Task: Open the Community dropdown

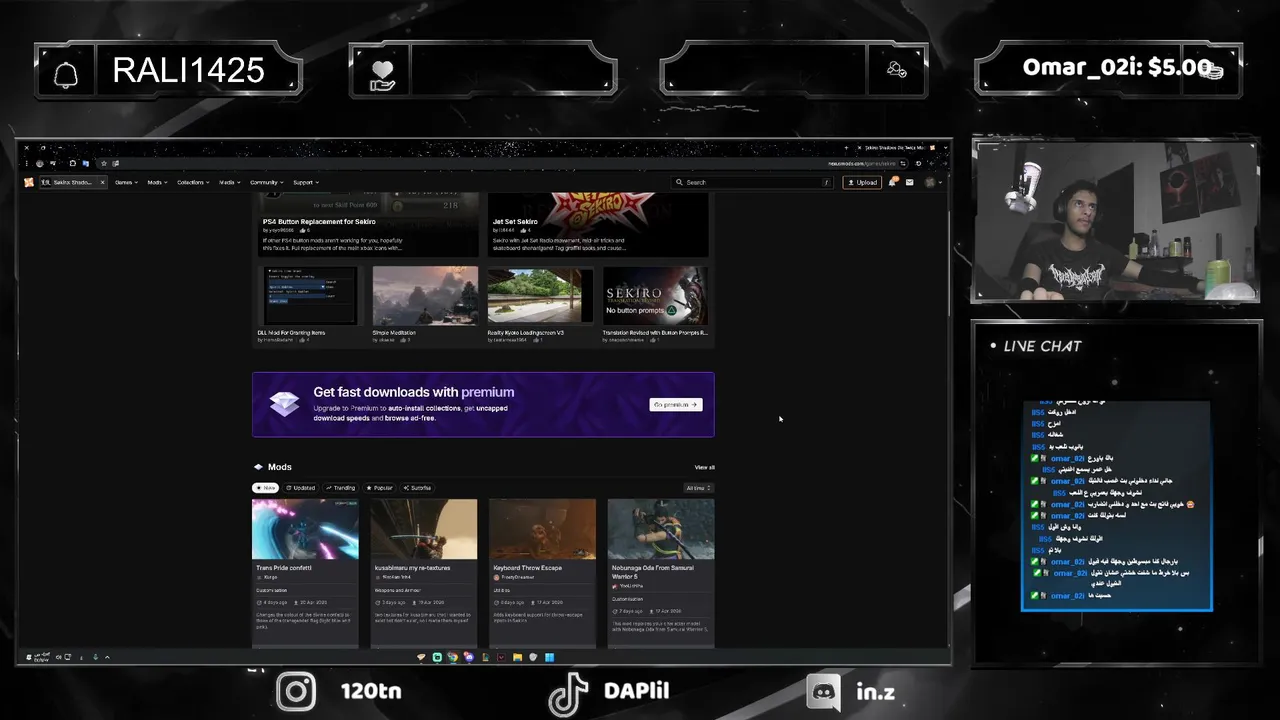Action: [266, 182]
